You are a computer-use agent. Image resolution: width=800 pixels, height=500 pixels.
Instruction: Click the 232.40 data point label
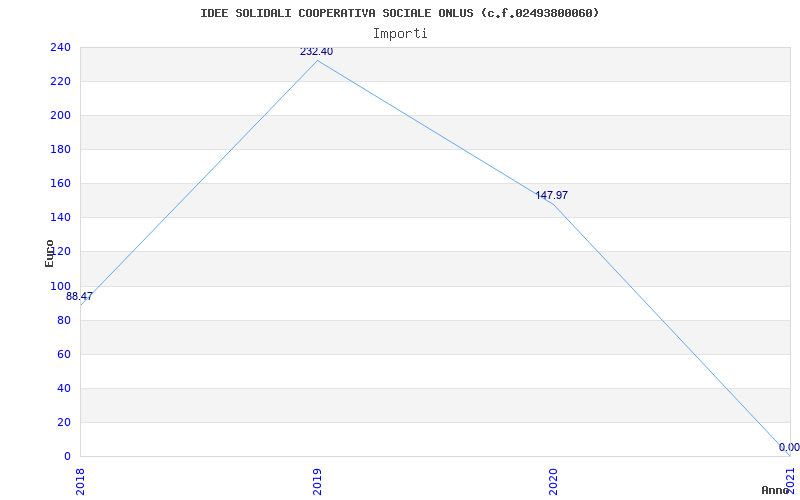(316, 52)
